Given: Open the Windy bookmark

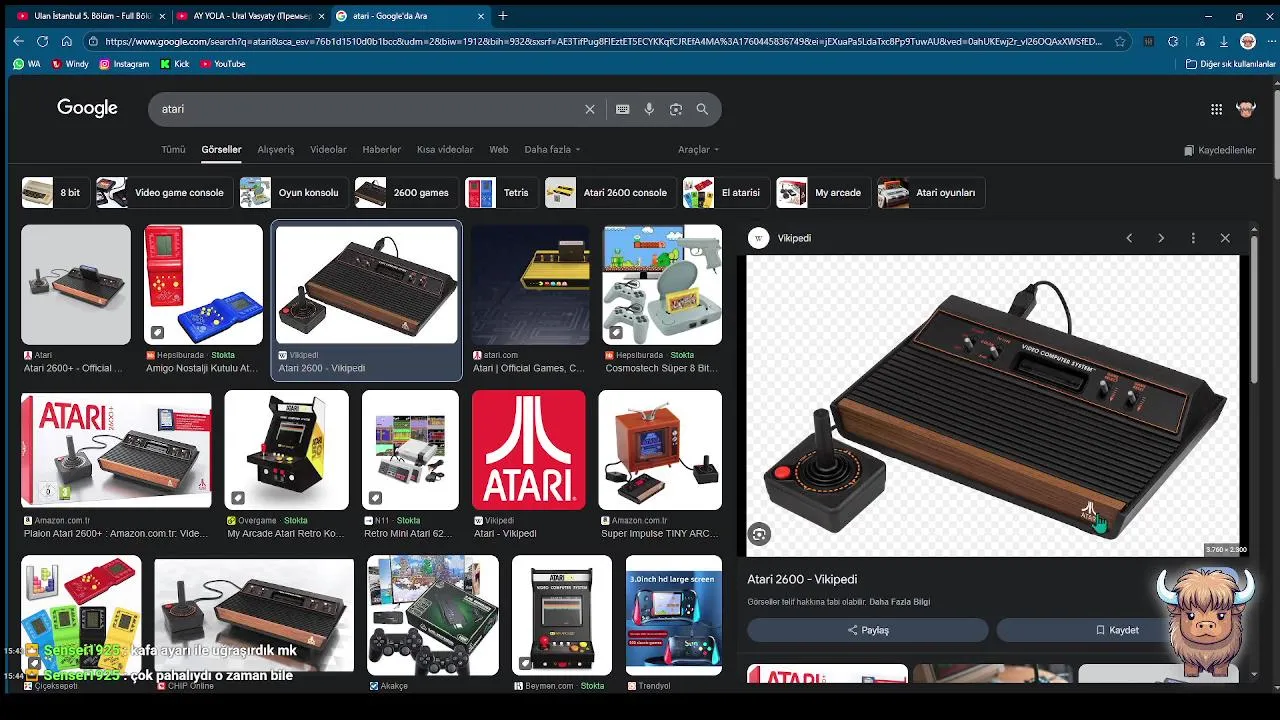Looking at the screenshot, I should pos(70,64).
